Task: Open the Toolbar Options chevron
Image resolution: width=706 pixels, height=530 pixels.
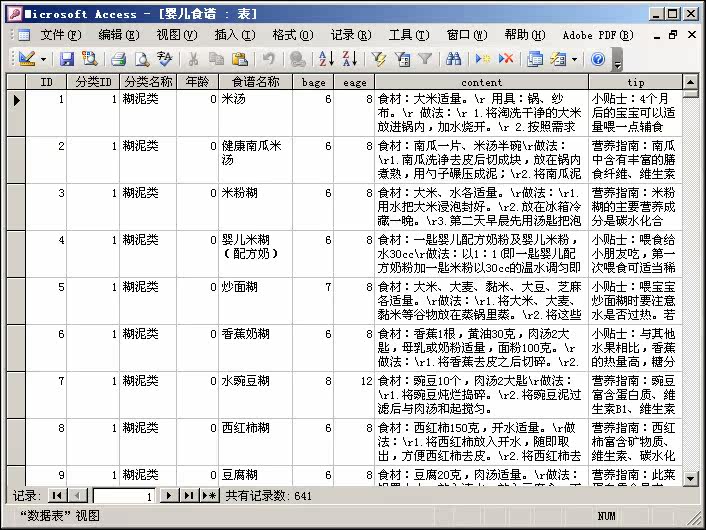Action: point(617,60)
